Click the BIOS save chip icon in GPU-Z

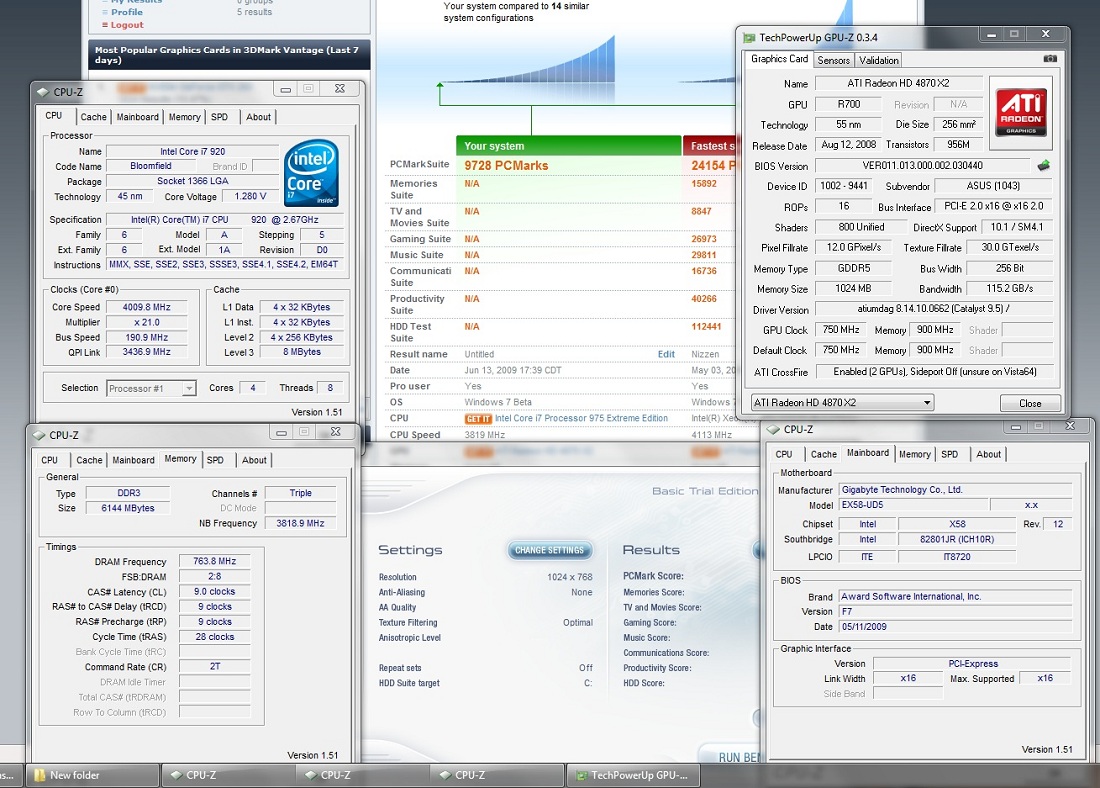pos(1044,166)
